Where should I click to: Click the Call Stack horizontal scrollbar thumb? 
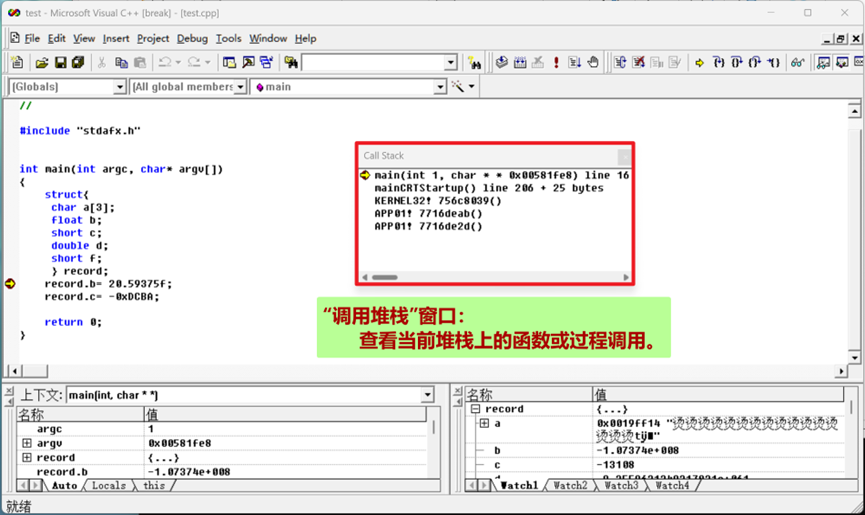point(385,277)
